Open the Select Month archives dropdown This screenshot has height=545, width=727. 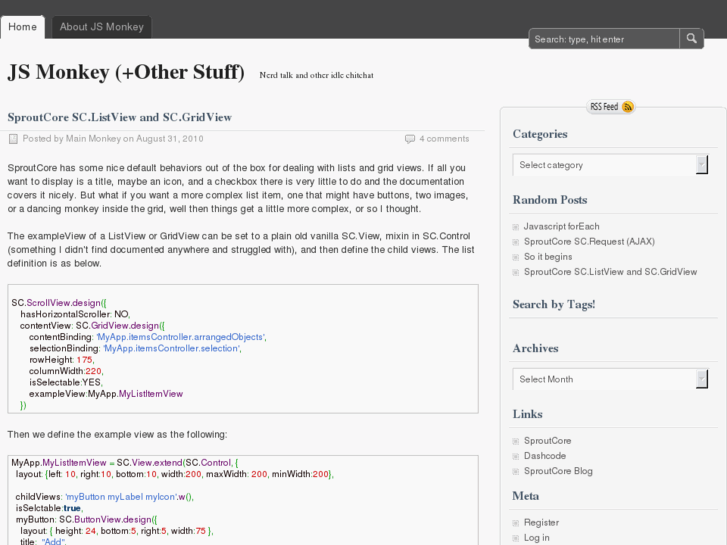610,379
